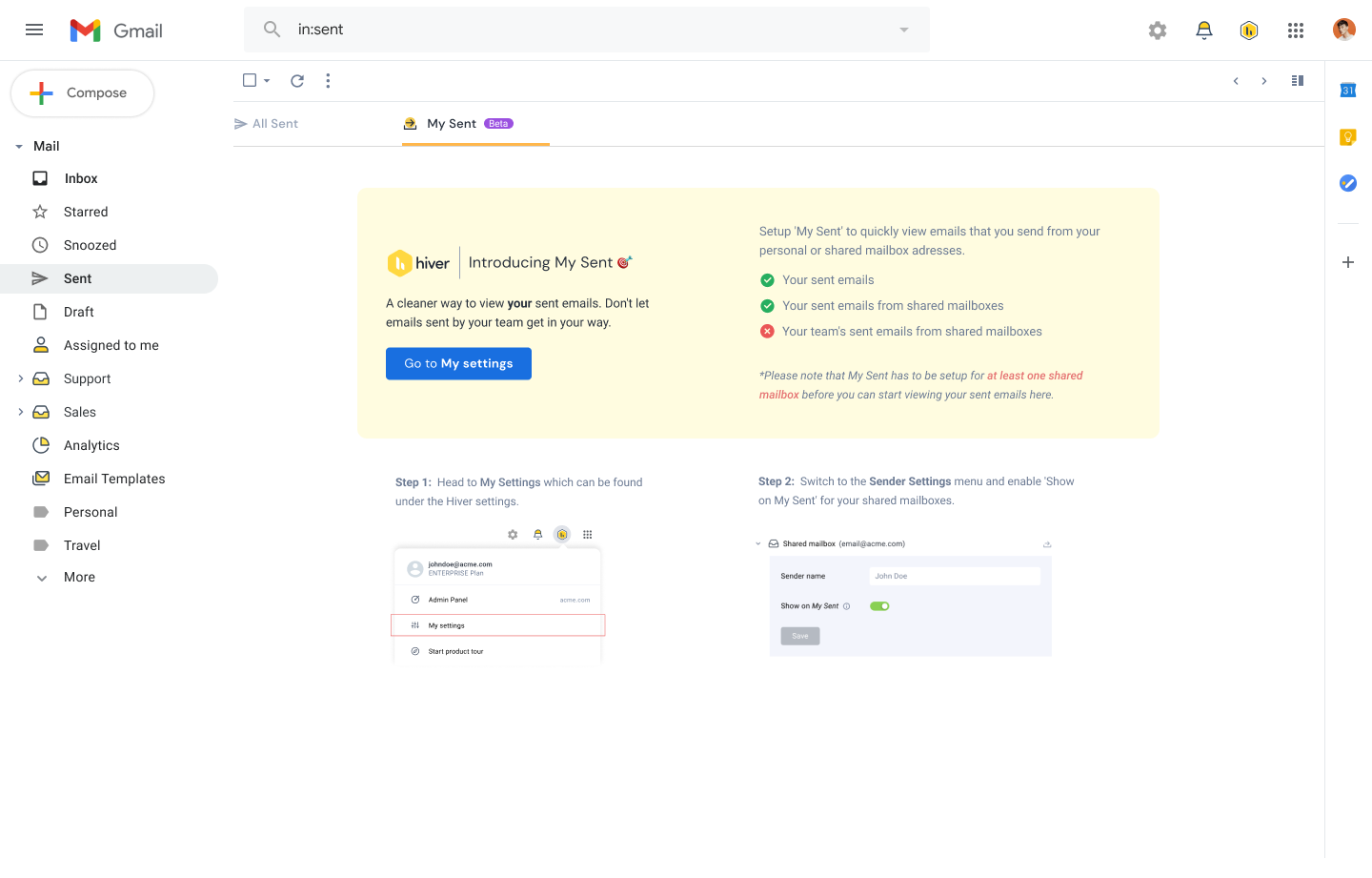
Task: Click the Email Templates envelope icon
Action: (41, 478)
